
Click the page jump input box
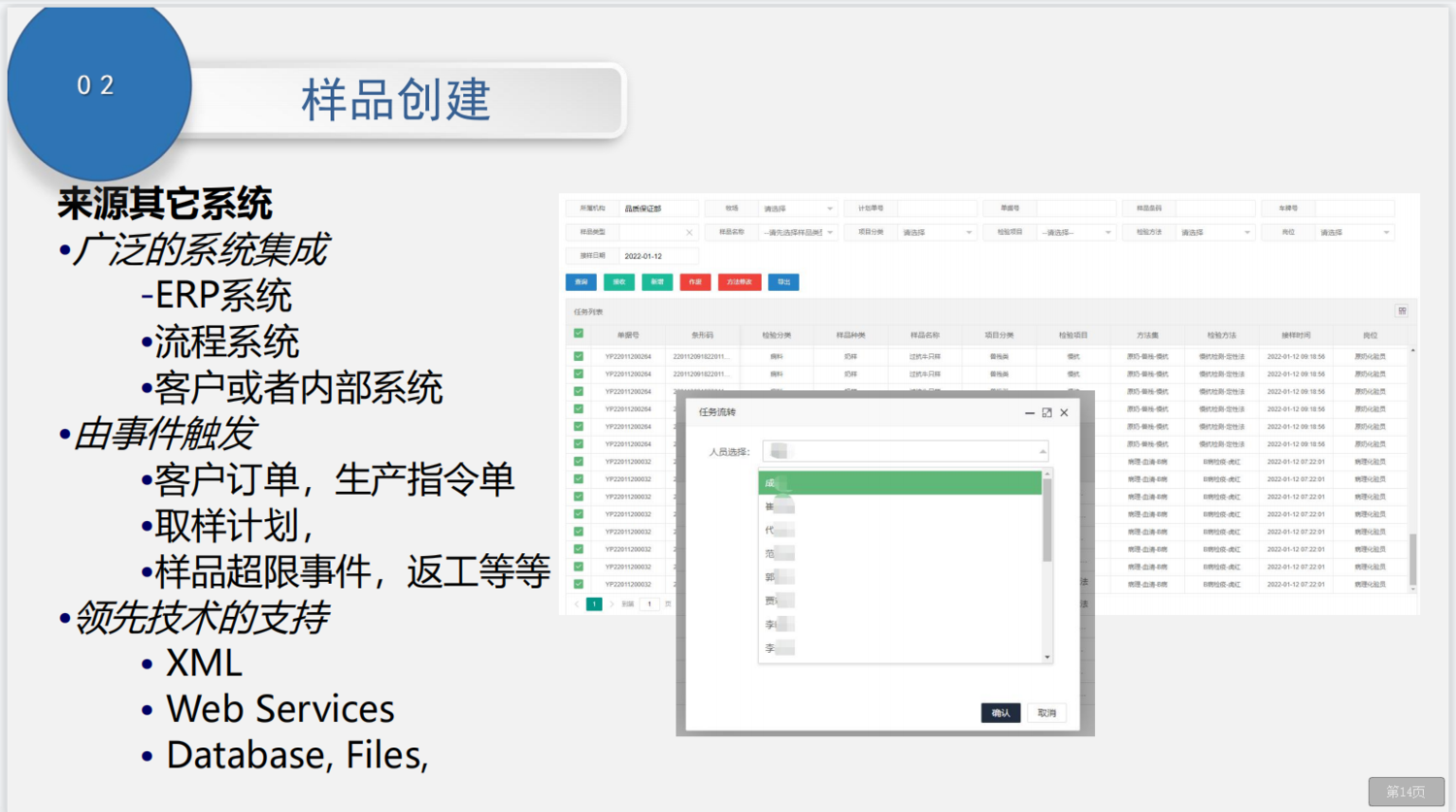(649, 603)
